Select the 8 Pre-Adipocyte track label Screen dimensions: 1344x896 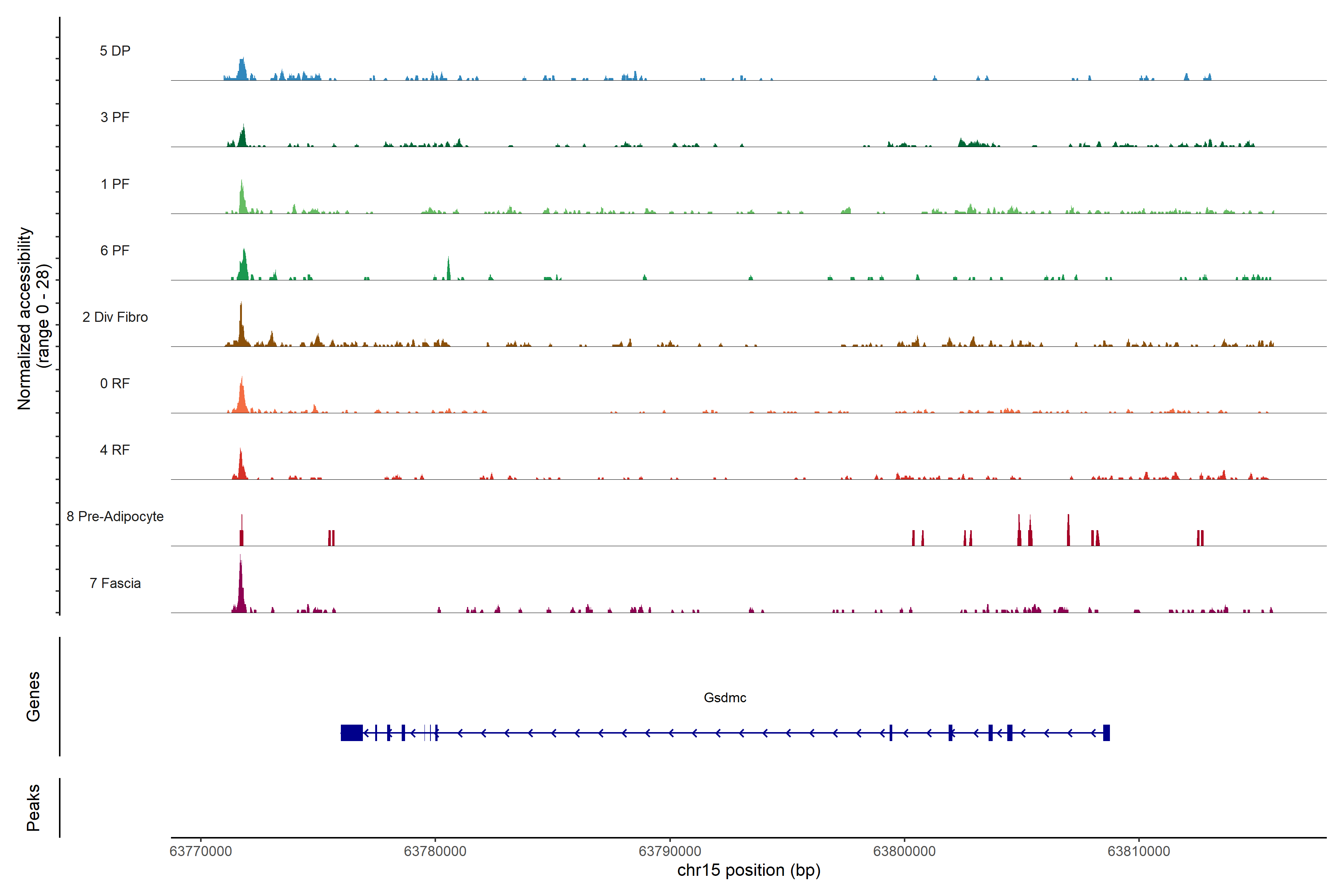115,517
